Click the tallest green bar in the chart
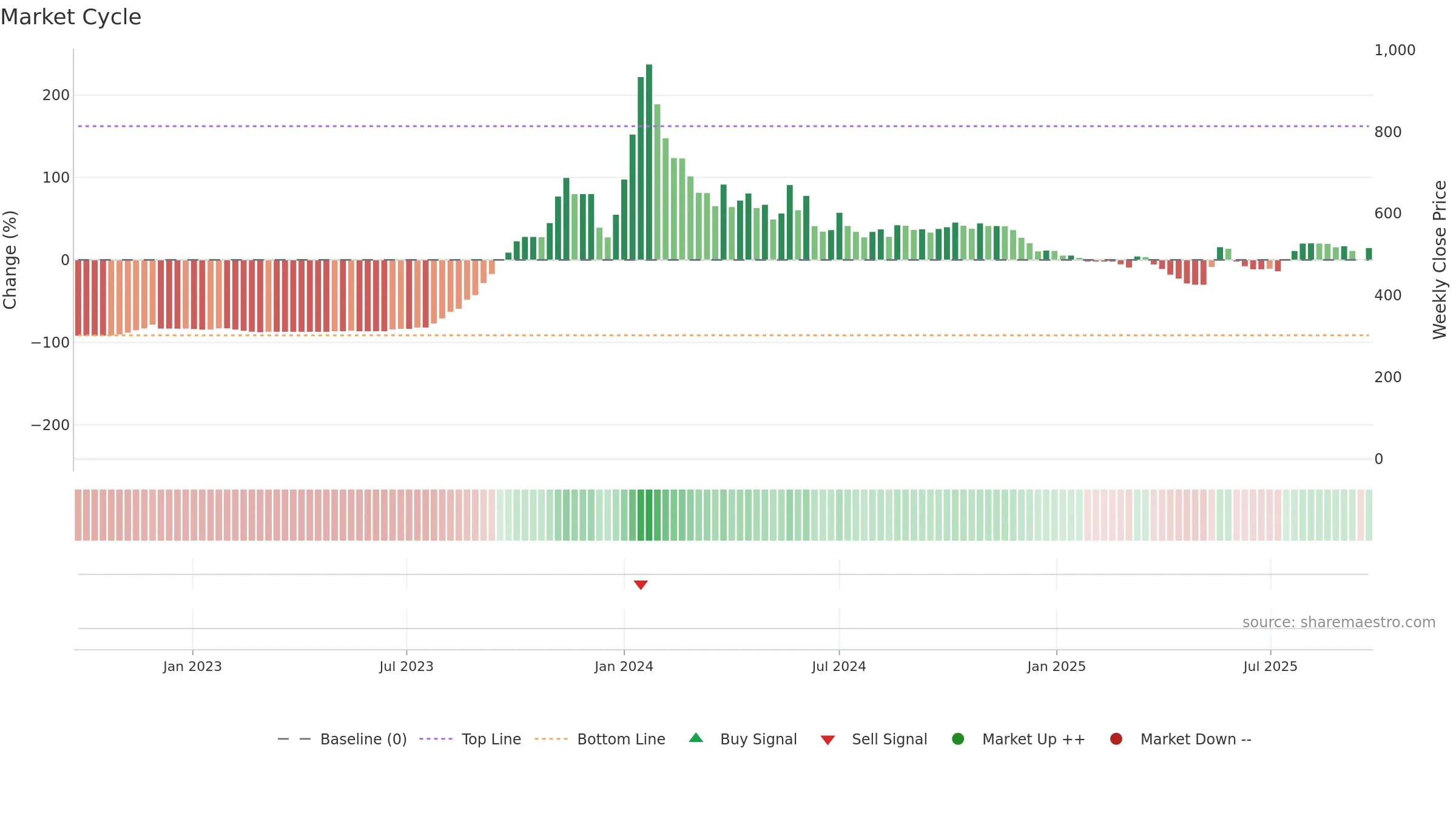The height and width of the screenshot is (819, 1456). coord(649,162)
